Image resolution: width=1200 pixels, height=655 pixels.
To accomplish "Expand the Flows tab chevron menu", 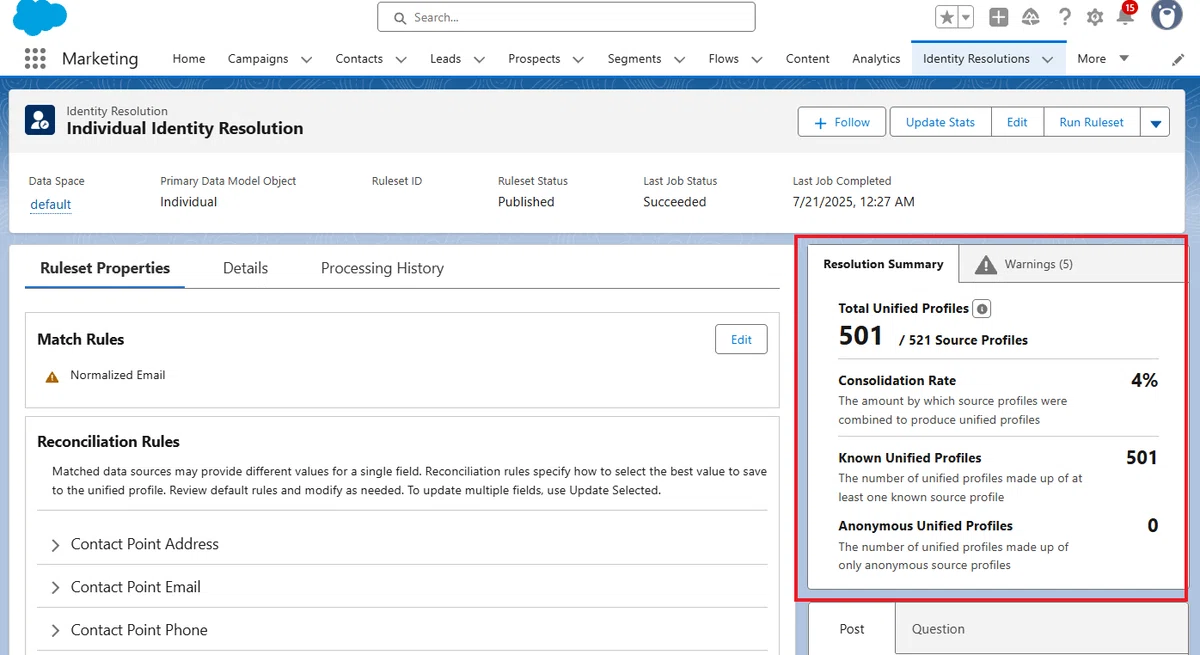I will coord(757,59).
